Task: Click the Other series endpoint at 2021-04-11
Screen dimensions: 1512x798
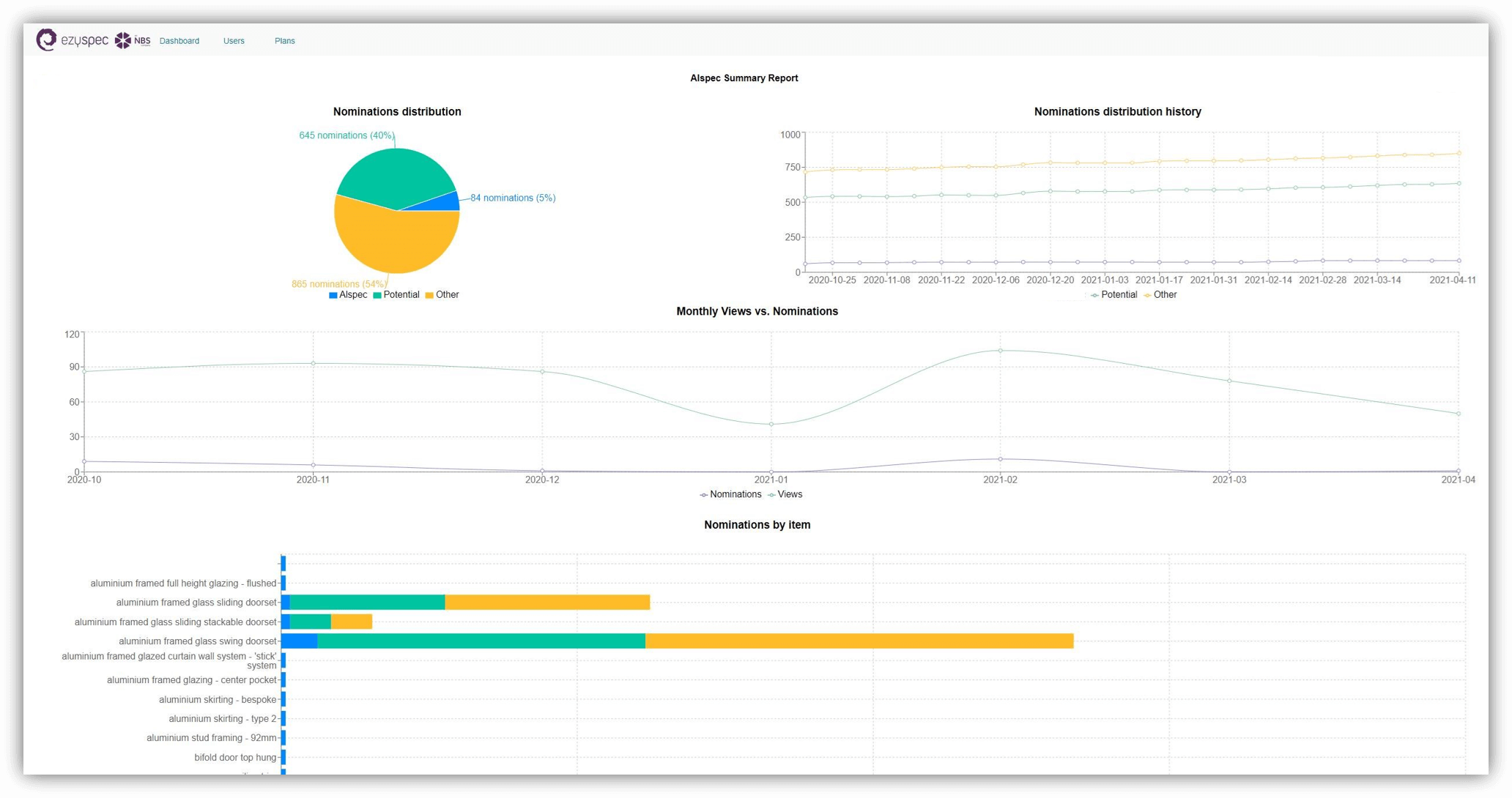Action: click(1459, 154)
